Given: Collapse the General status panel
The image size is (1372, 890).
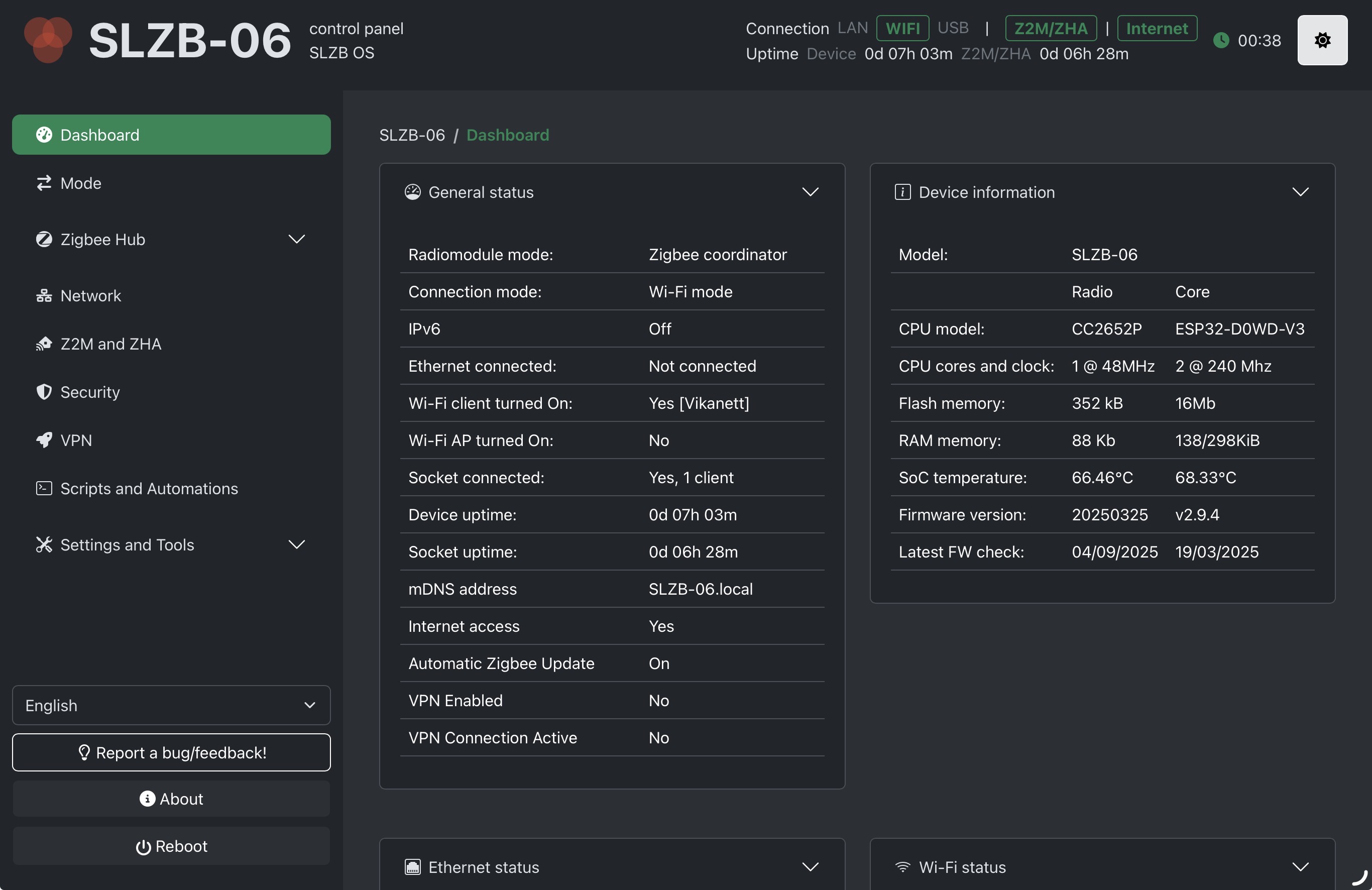Looking at the screenshot, I should [810, 192].
